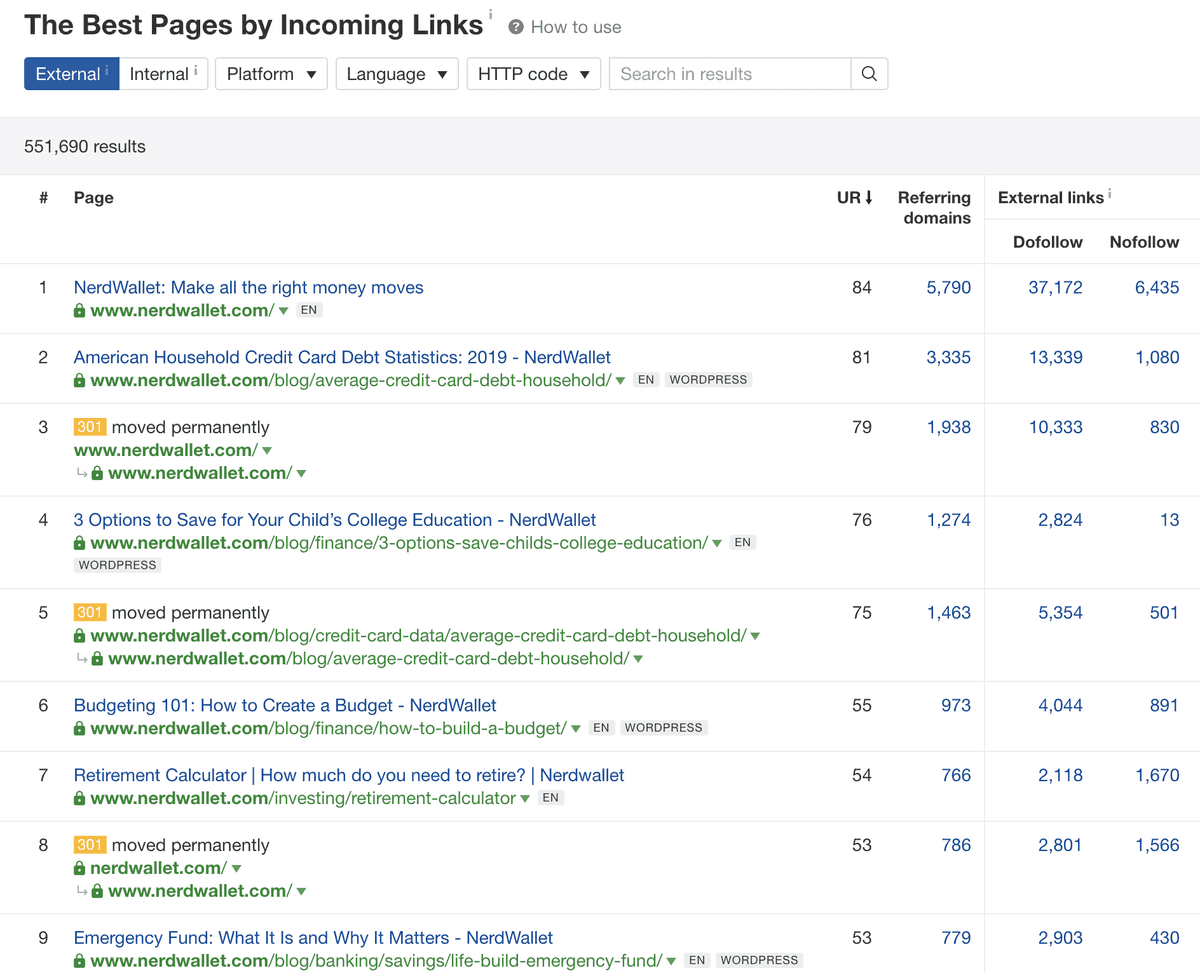Open American Household Credit Card Debt Statistics link
This screenshot has width=1200, height=973.
pyautogui.click(x=342, y=357)
